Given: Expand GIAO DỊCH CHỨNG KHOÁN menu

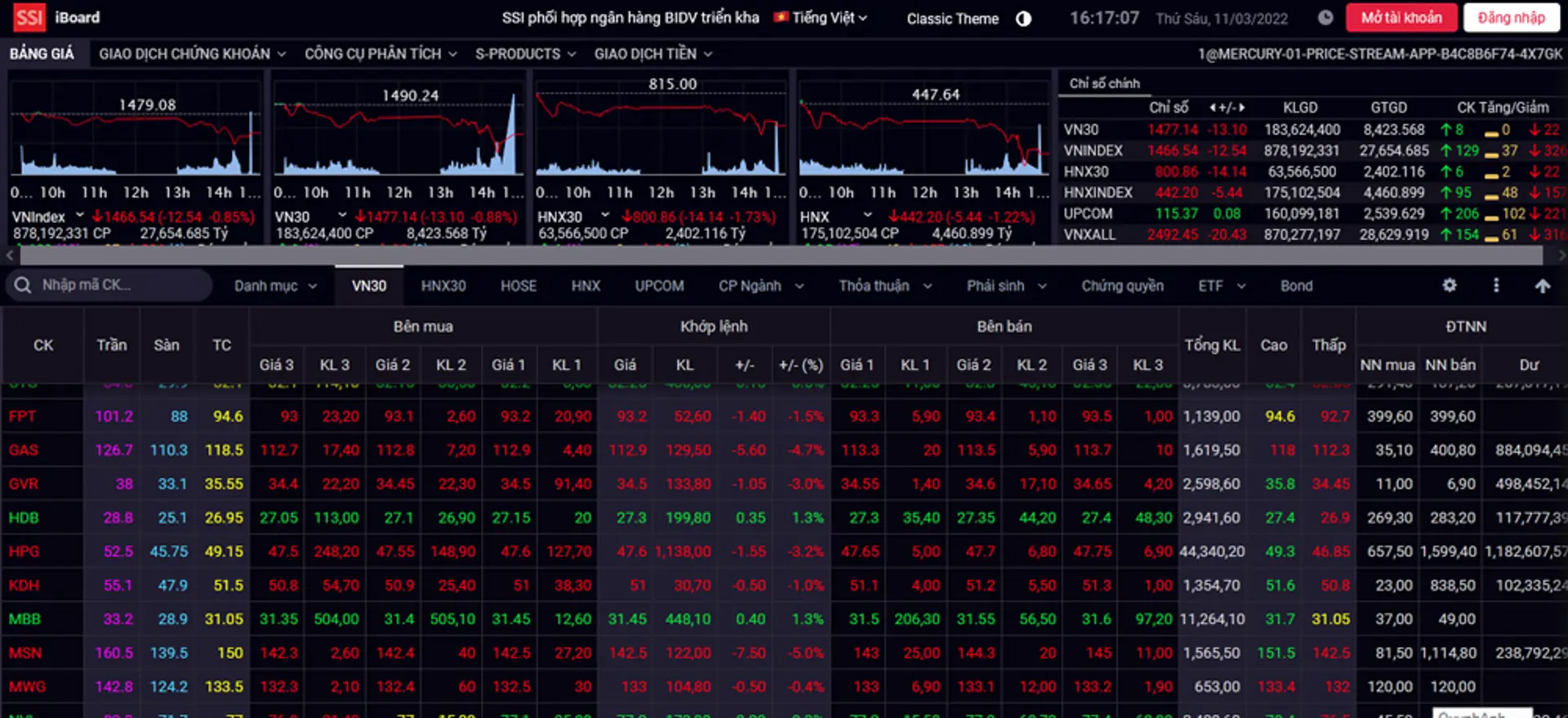Looking at the screenshot, I should tap(193, 54).
